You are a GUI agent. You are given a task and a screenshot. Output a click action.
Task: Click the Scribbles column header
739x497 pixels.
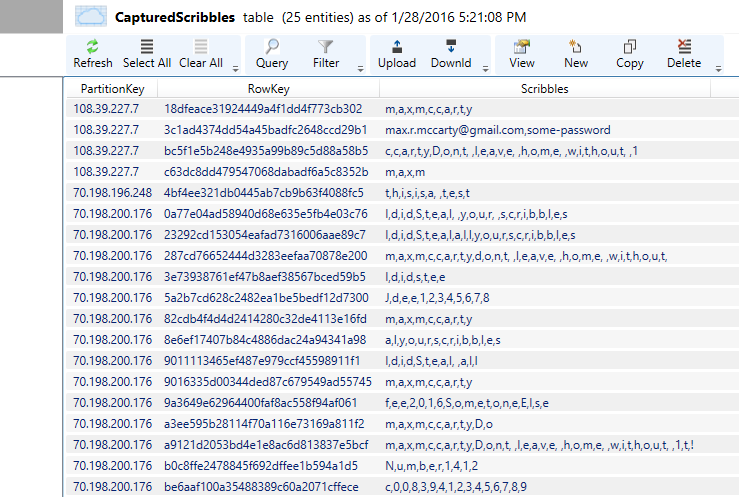coord(544,89)
